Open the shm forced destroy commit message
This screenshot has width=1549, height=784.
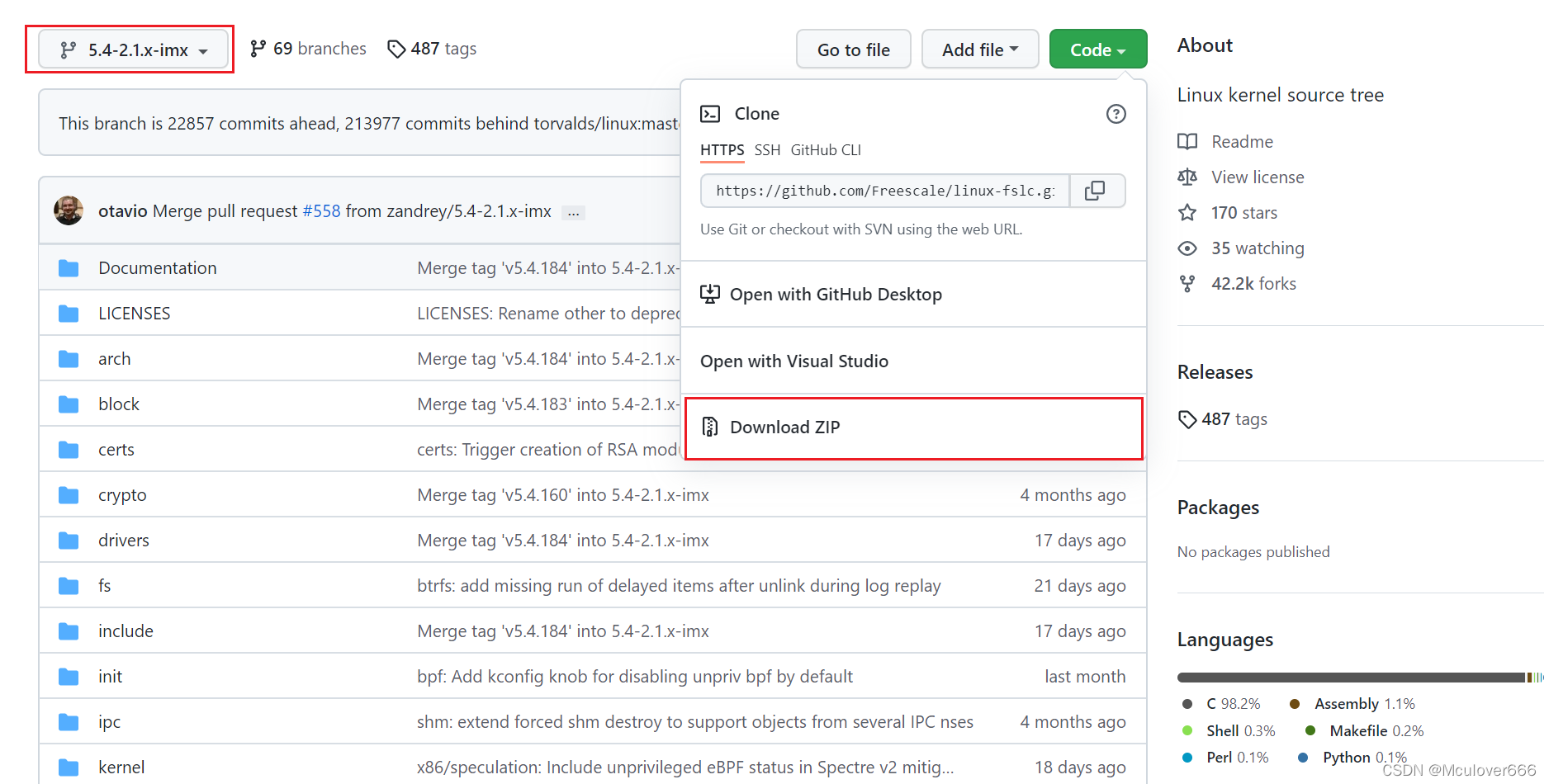coord(695,722)
